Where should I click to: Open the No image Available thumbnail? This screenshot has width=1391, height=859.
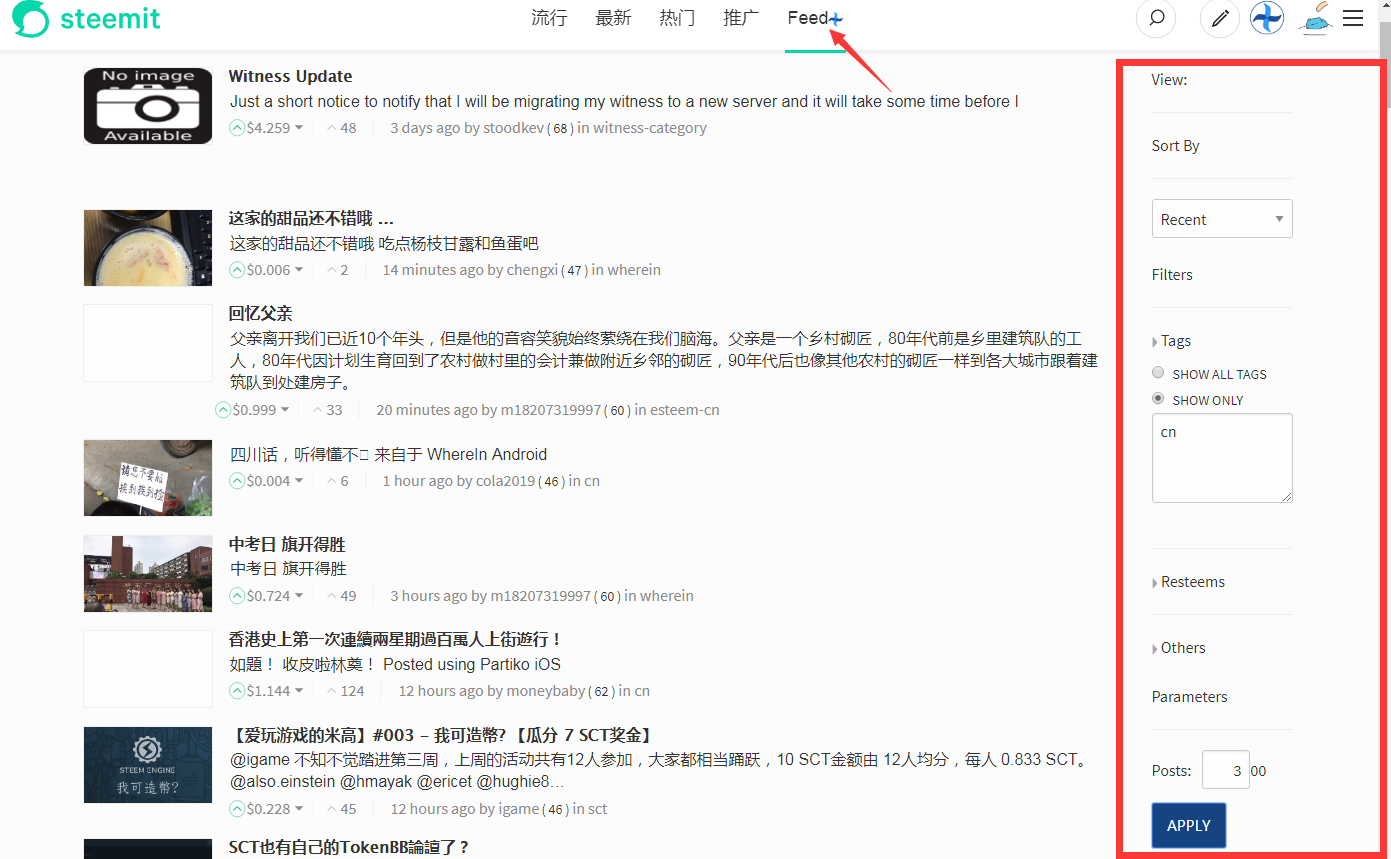148,106
